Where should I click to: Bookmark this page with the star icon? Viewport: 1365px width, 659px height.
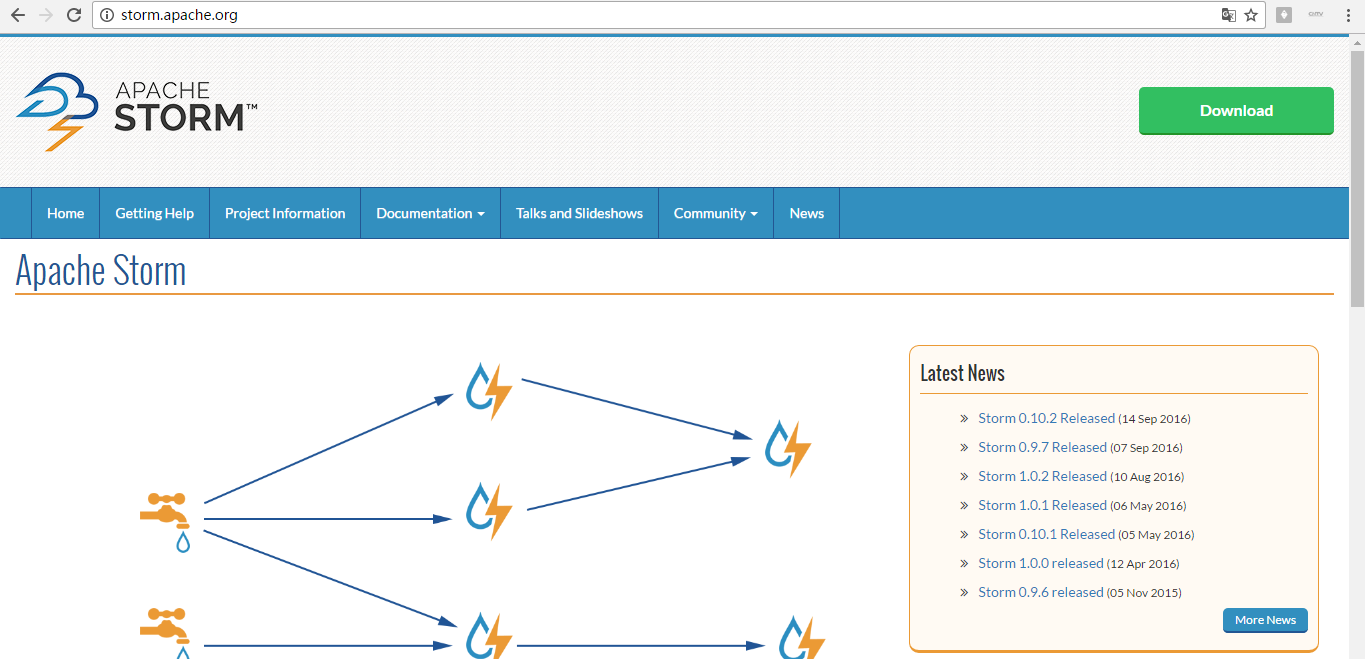pos(1251,15)
